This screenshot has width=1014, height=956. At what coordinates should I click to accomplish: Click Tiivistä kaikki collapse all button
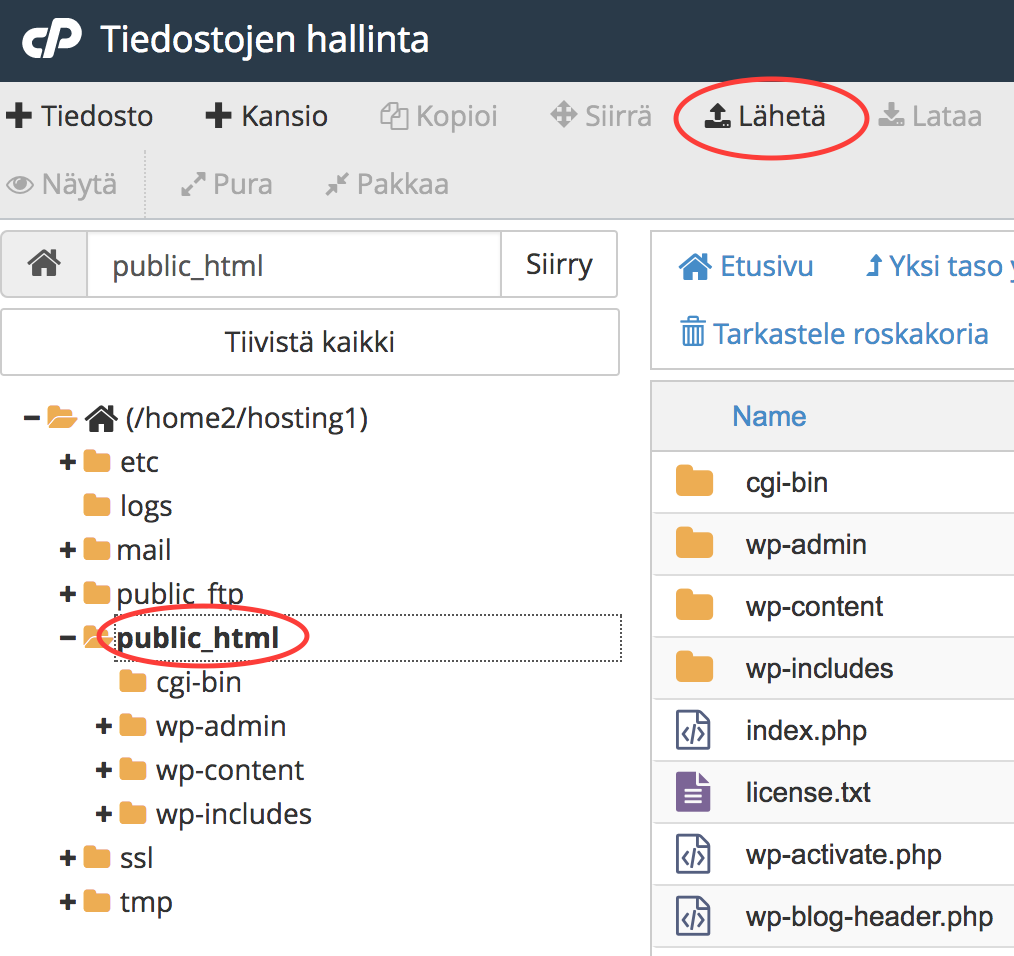pos(310,343)
